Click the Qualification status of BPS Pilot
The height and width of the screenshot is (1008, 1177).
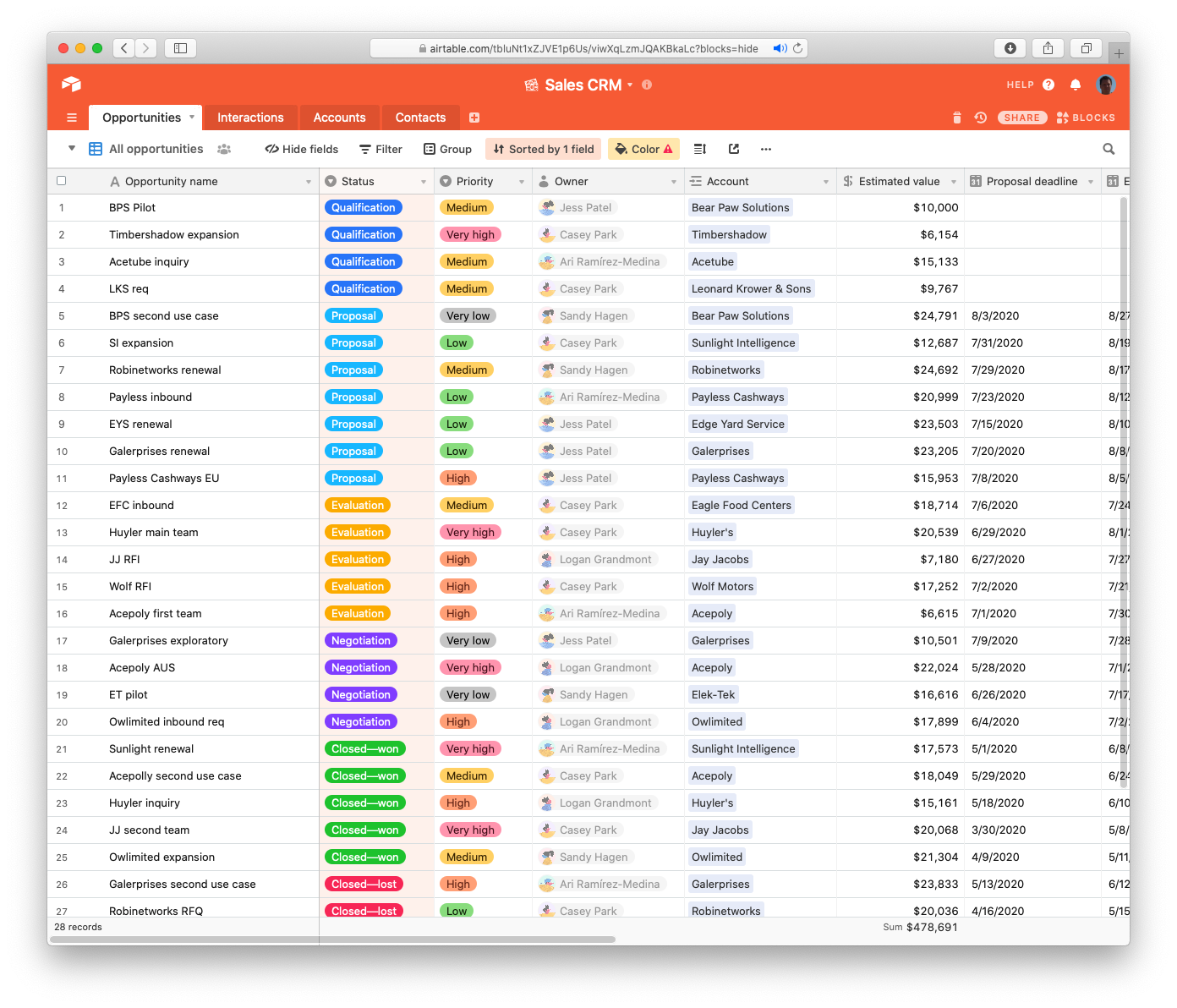pyautogui.click(x=363, y=207)
